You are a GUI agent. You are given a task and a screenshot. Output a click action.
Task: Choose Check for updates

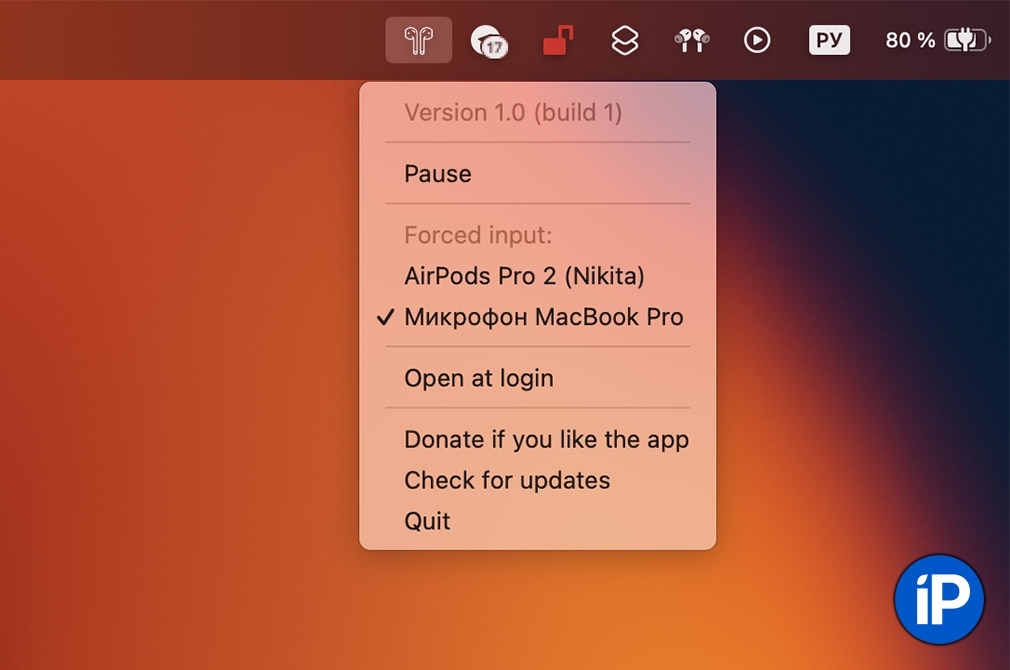click(537, 481)
